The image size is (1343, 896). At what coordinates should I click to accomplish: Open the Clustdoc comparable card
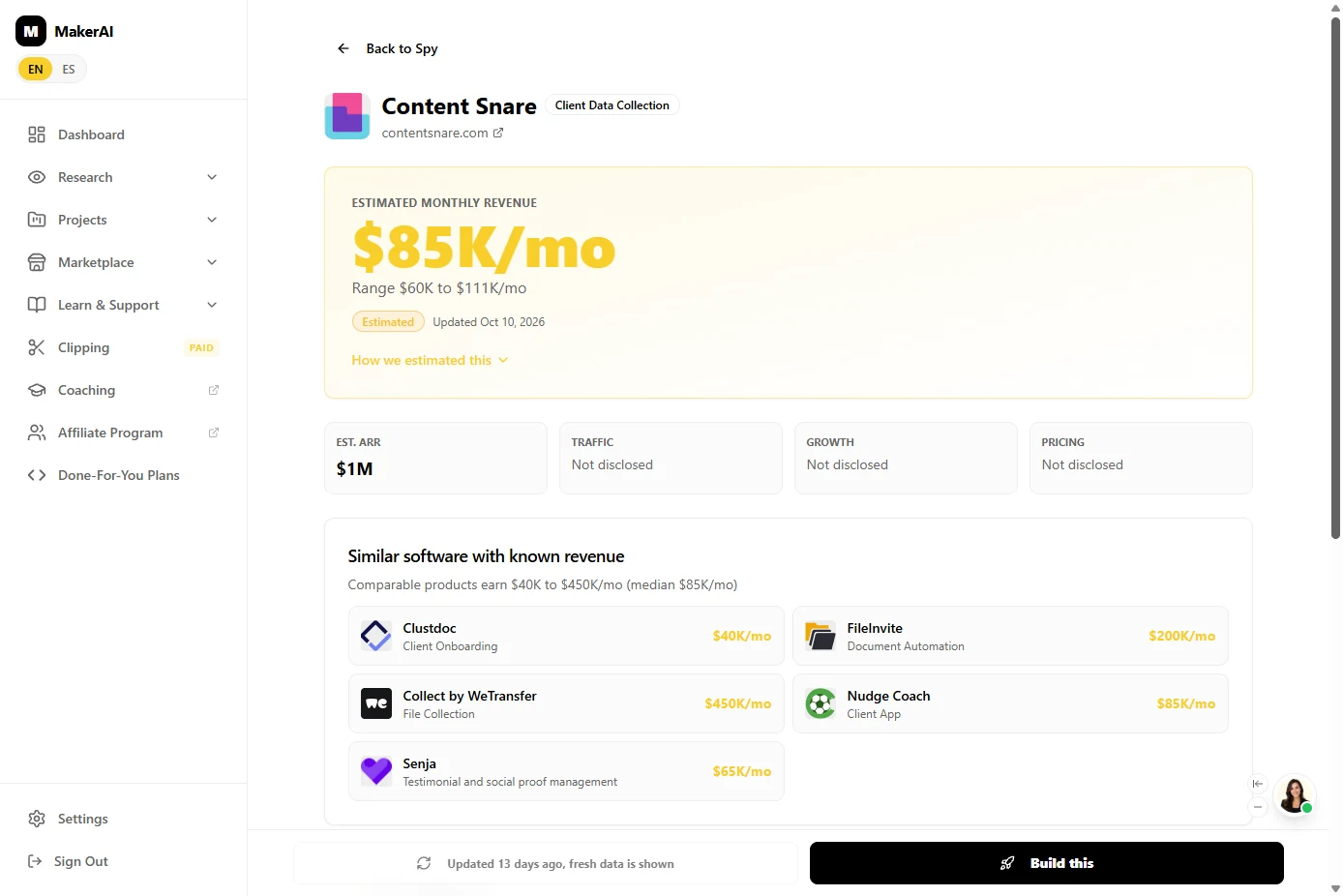point(566,636)
